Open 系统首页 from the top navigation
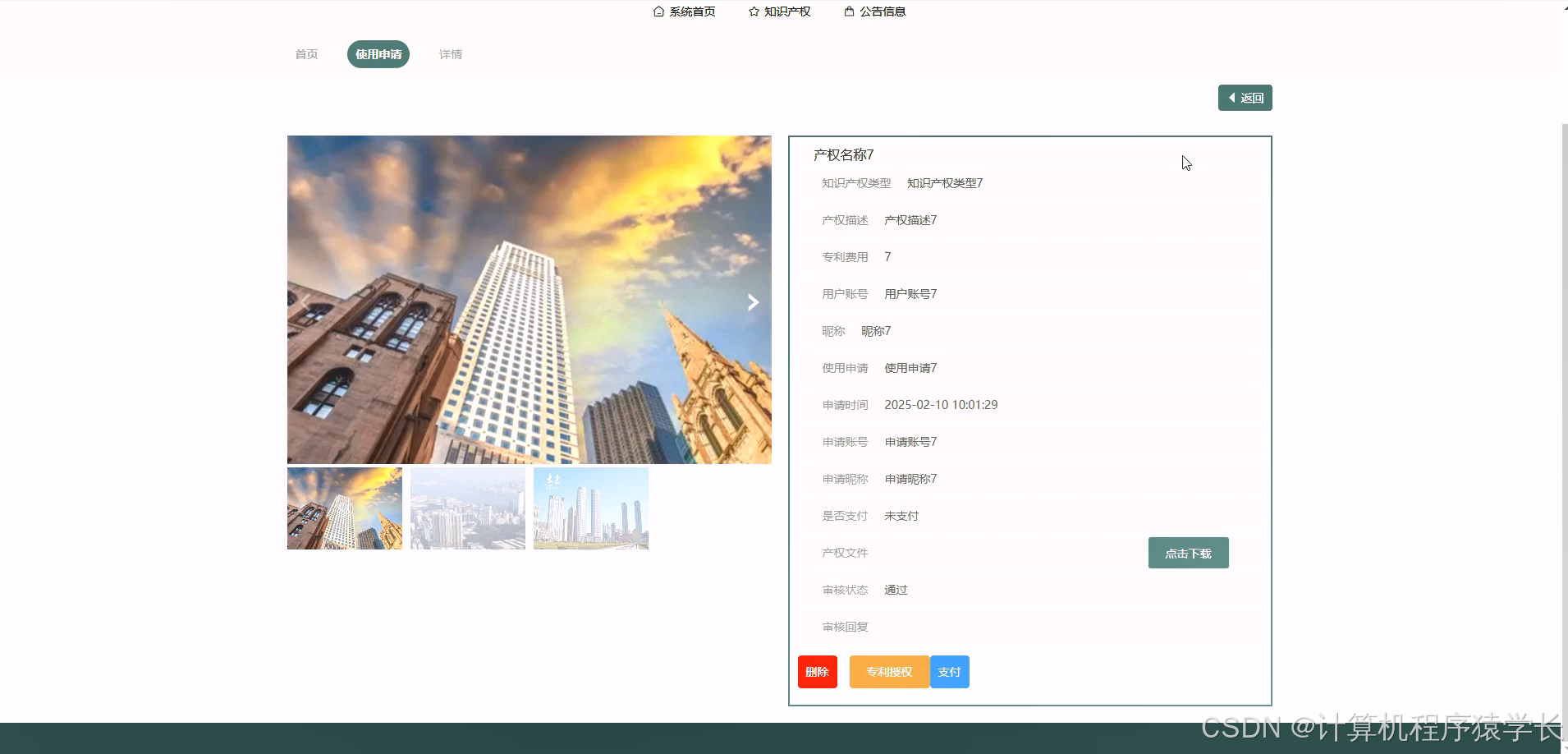This screenshot has width=1568, height=754. pos(690,11)
